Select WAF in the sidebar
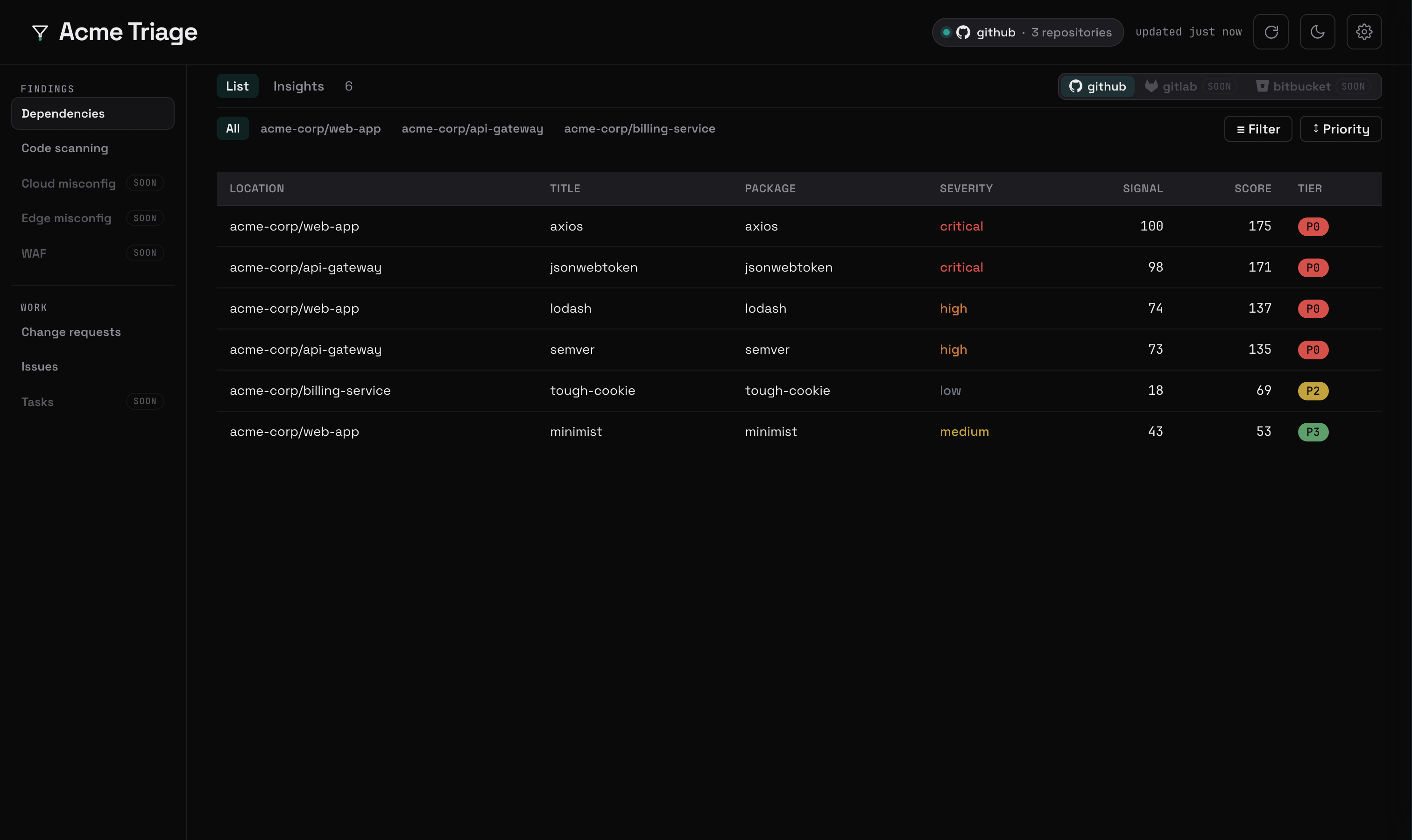1412x840 pixels. coord(93,253)
